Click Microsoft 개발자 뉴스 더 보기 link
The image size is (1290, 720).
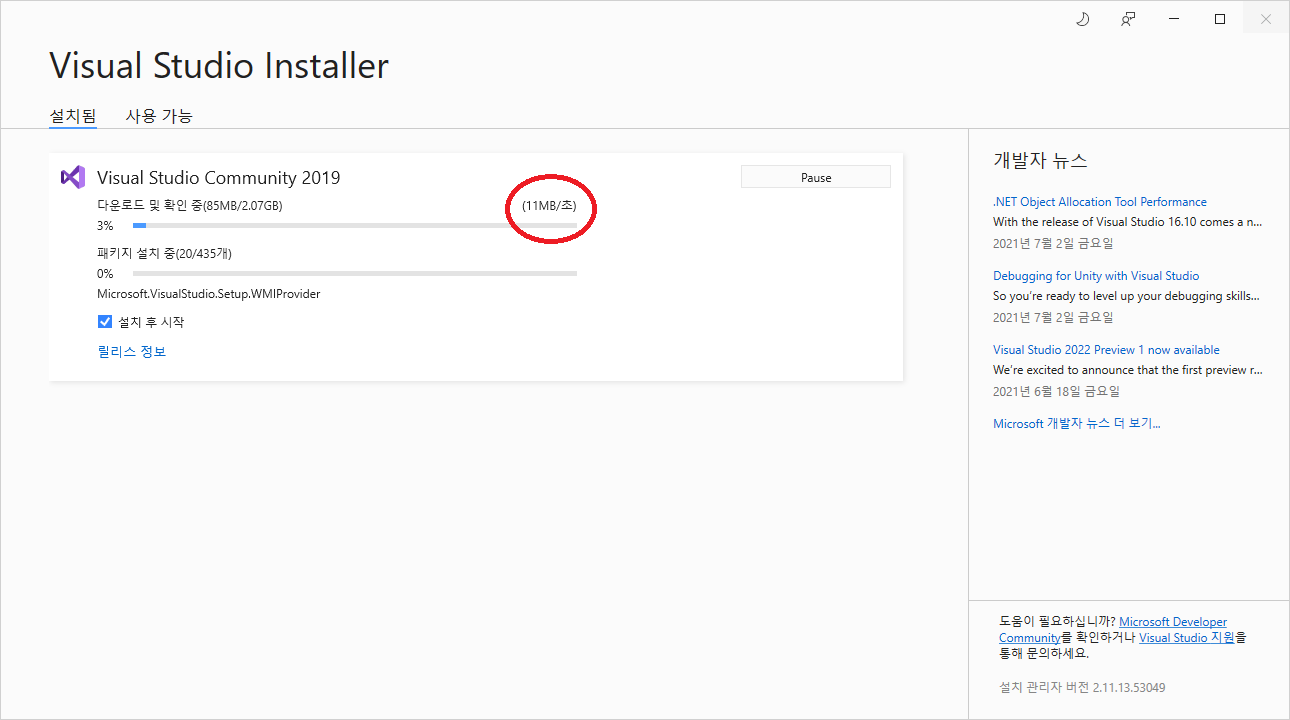(x=1077, y=424)
